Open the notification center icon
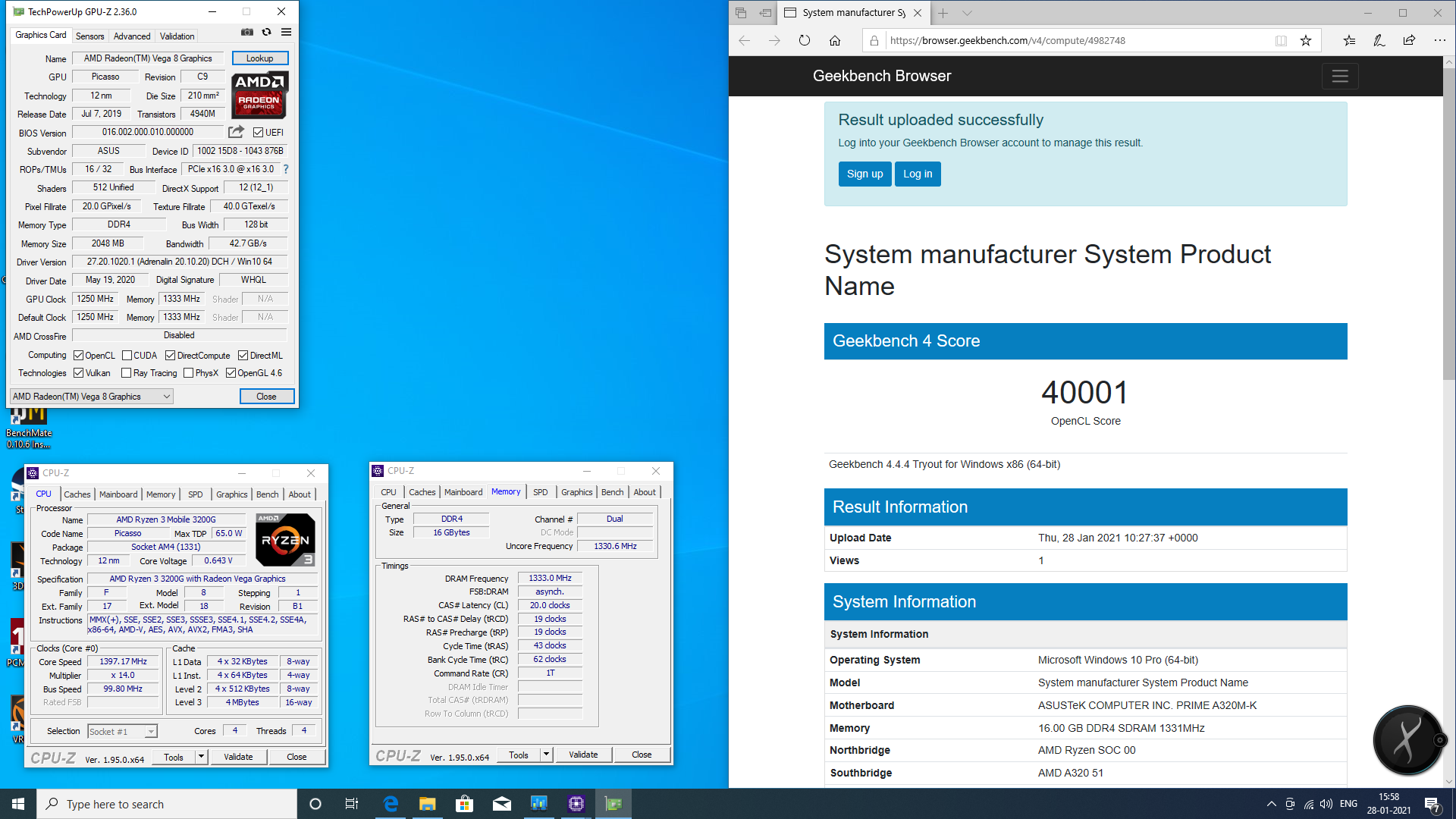1456x819 pixels. (x=1432, y=805)
